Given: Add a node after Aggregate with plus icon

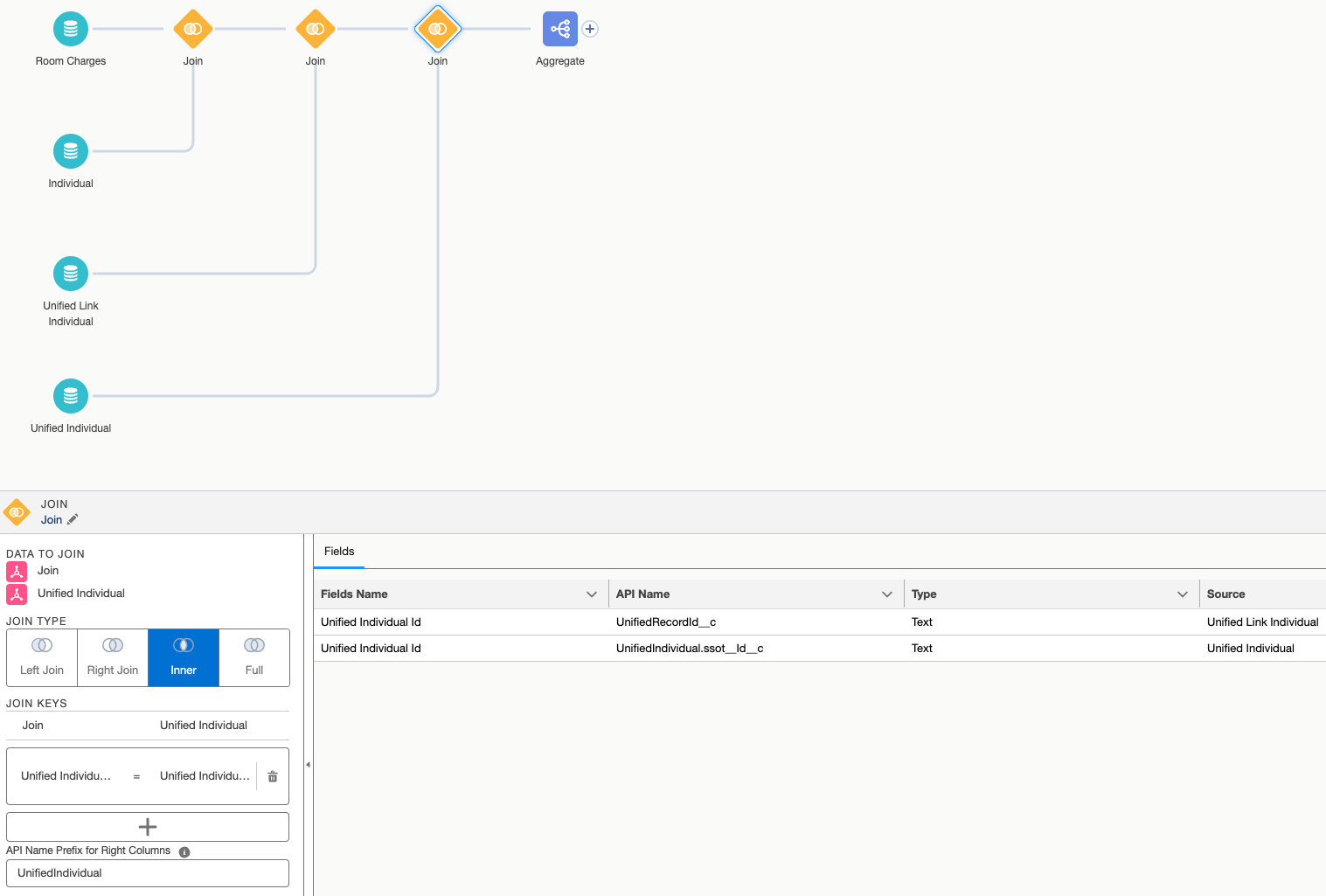Looking at the screenshot, I should 590,29.
